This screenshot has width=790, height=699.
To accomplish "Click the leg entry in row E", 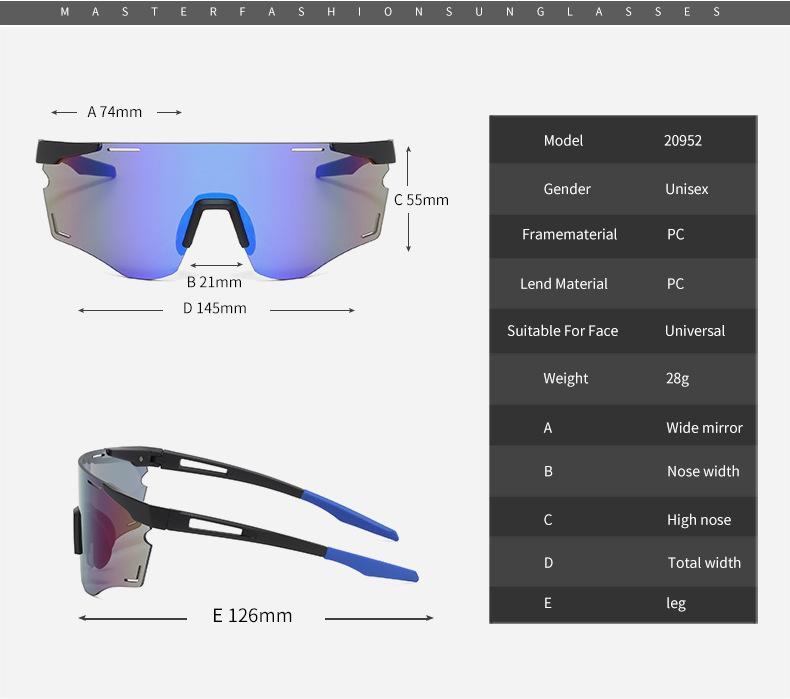I will coord(676,603).
